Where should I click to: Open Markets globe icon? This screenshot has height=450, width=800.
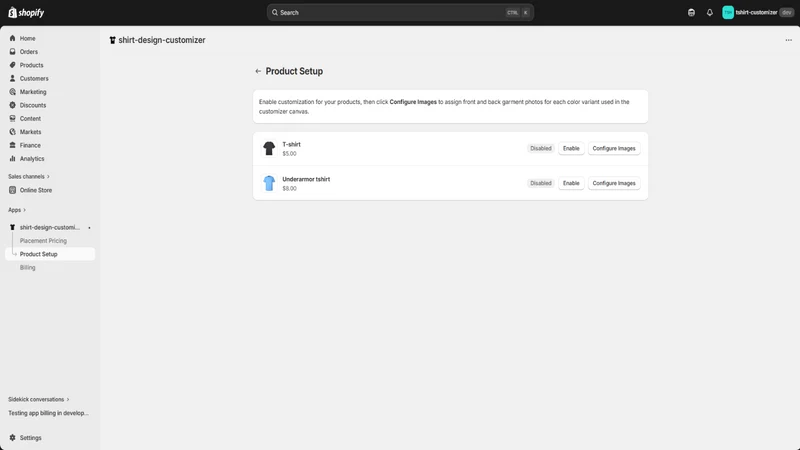pyautogui.click(x=12, y=132)
